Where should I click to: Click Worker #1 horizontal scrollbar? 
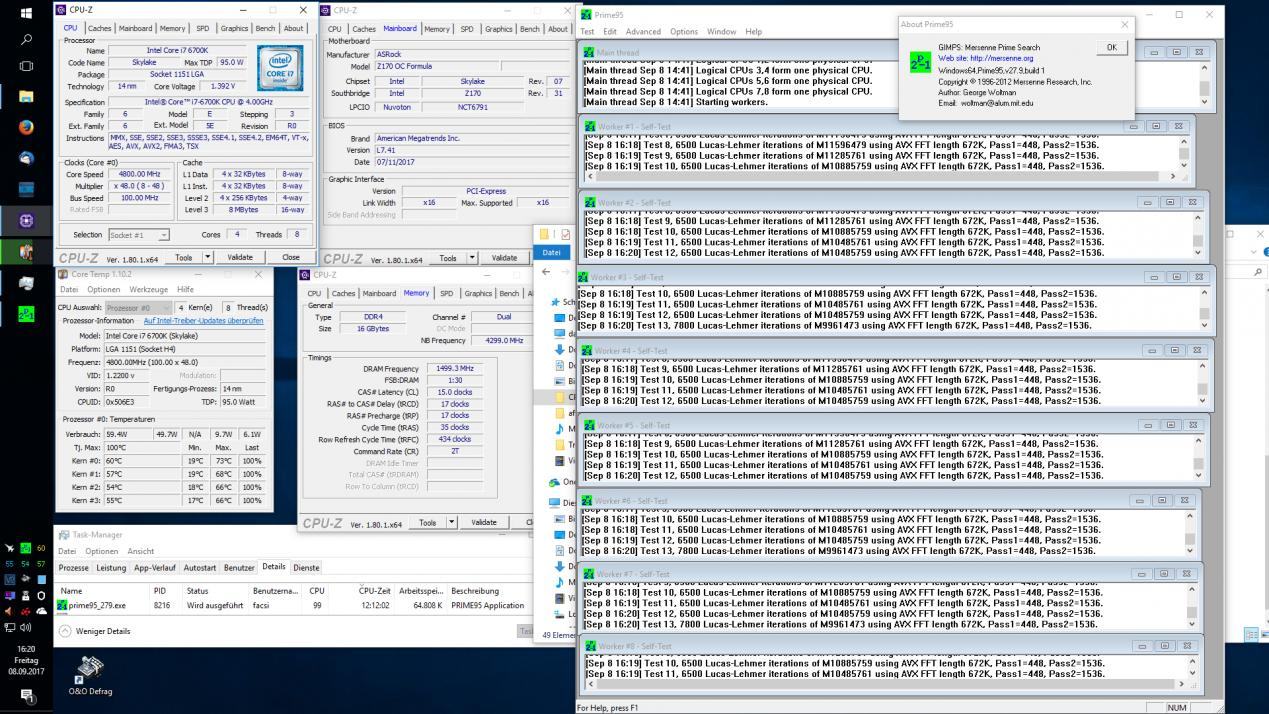pyautogui.click(x=881, y=176)
